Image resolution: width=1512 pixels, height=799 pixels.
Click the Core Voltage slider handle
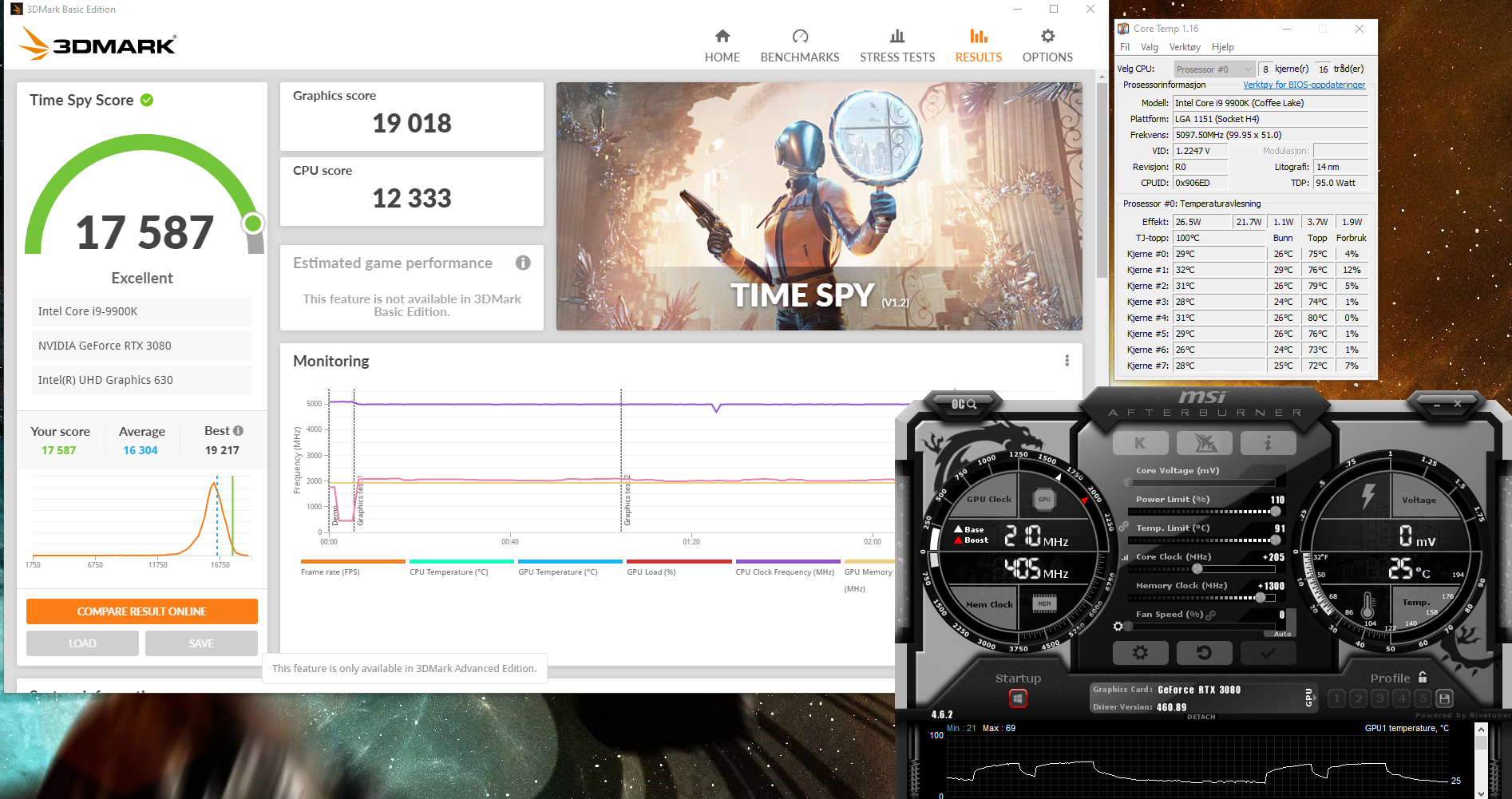point(1128,483)
